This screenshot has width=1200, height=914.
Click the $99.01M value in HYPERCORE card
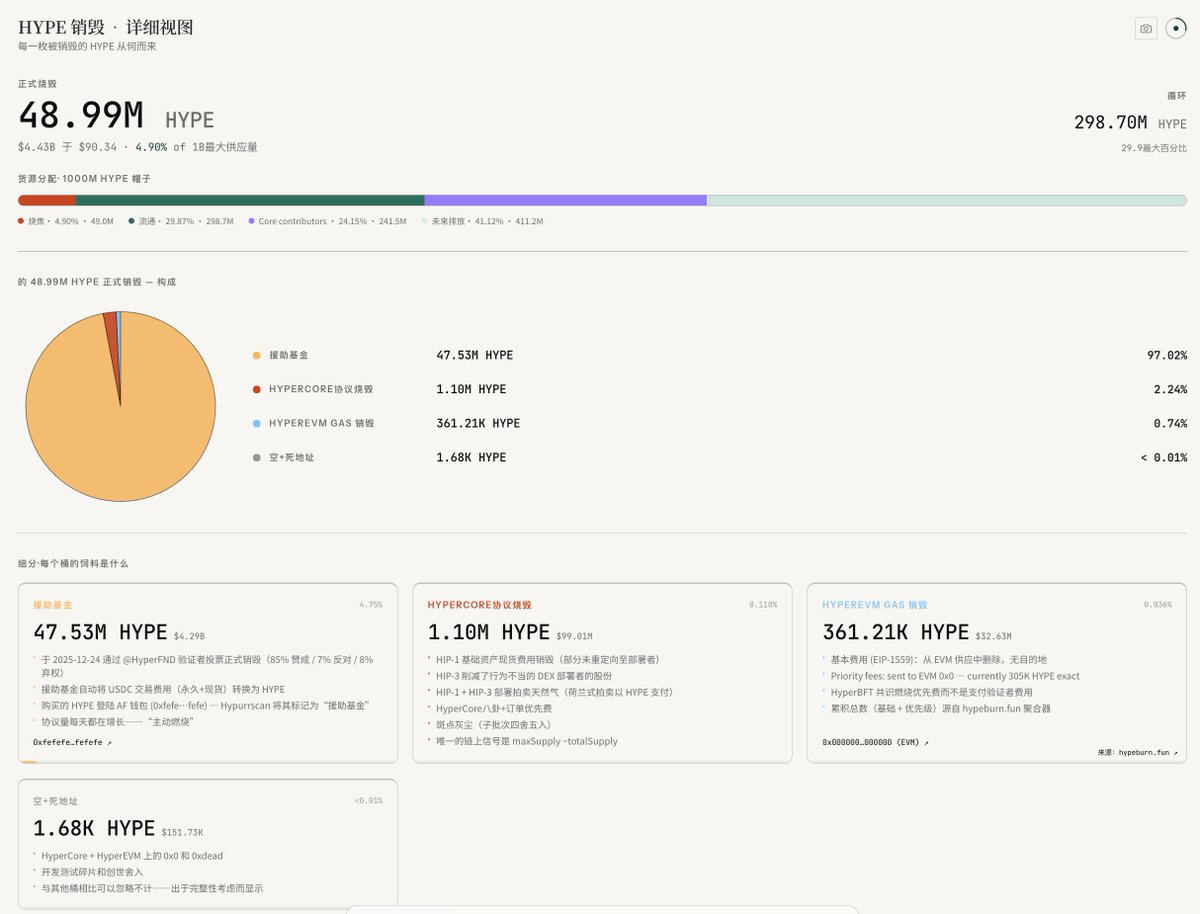tap(576, 635)
